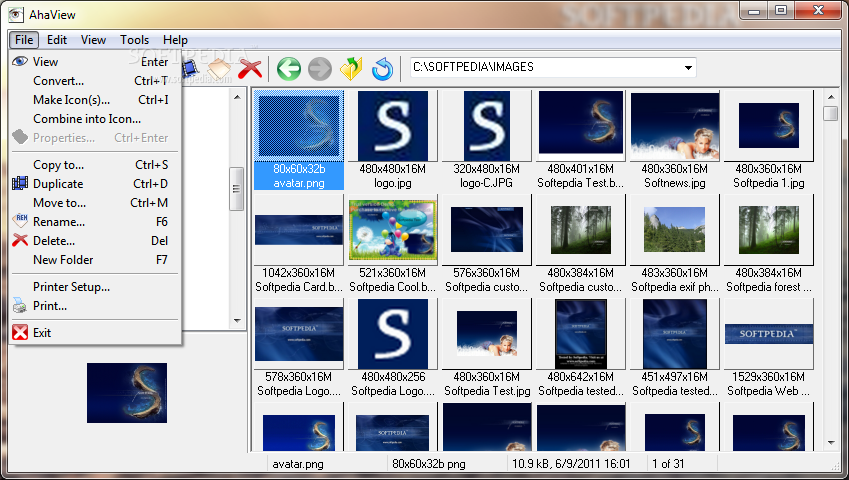The width and height of the screenshot is (849, 480).
Task: Choose Copy to... in File menu
Action: pos(95,165)
